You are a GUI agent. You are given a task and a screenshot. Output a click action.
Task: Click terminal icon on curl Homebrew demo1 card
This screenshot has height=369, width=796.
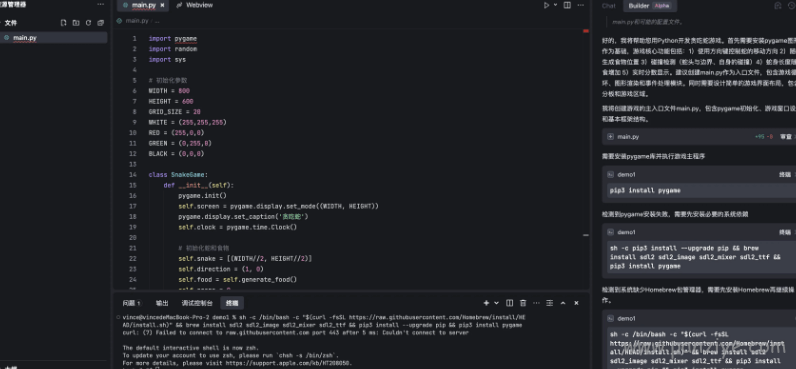tap(611, 318)
